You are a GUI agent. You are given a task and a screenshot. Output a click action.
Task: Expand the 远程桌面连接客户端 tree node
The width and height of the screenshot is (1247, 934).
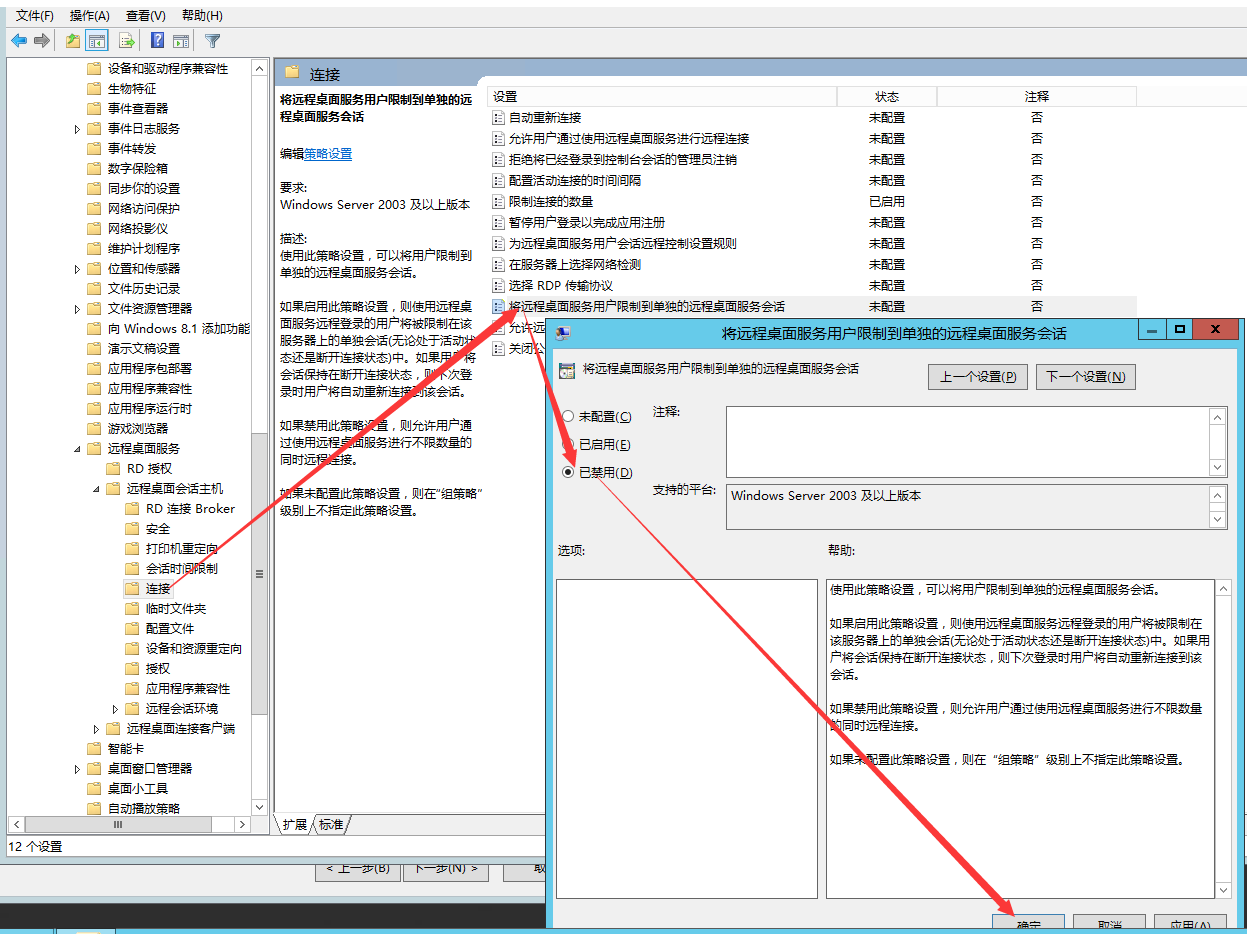[x=97, y=729]
